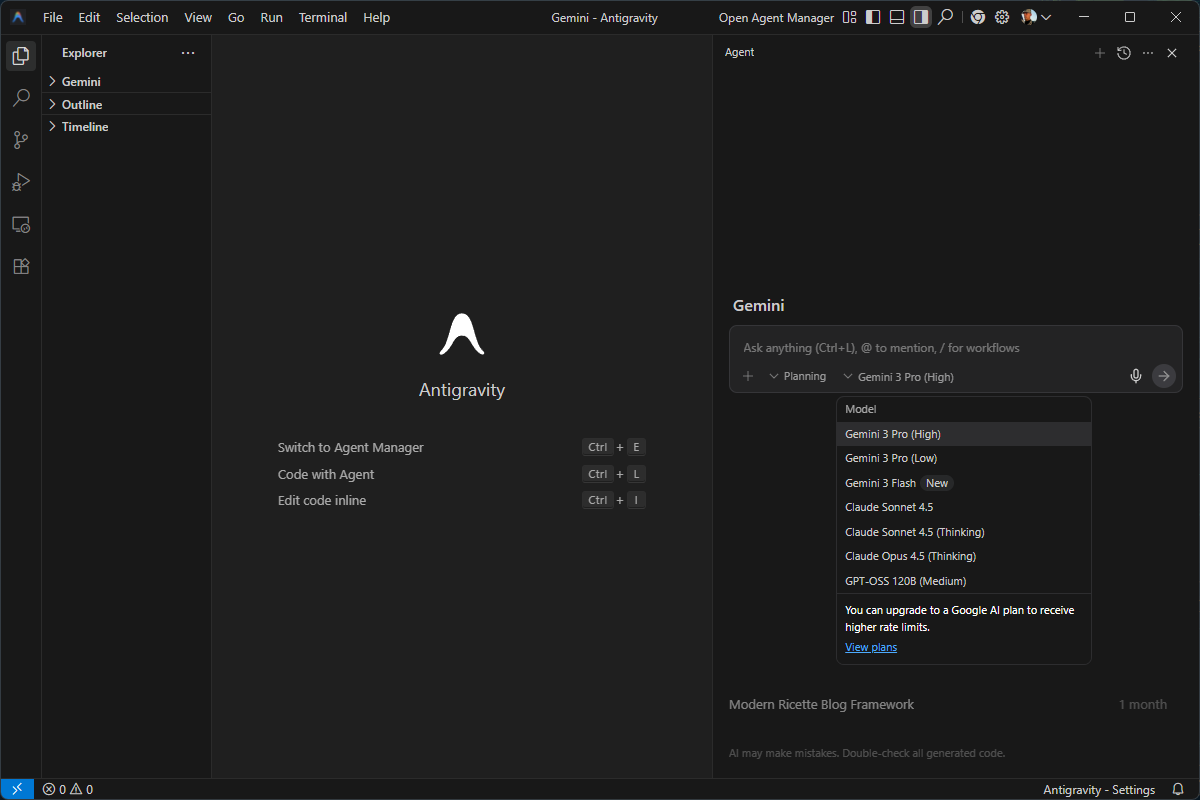The width and height of the screenshot is (1200, 800).
Task: Open the user profile avatar menu
Action: coord(1035,17)
